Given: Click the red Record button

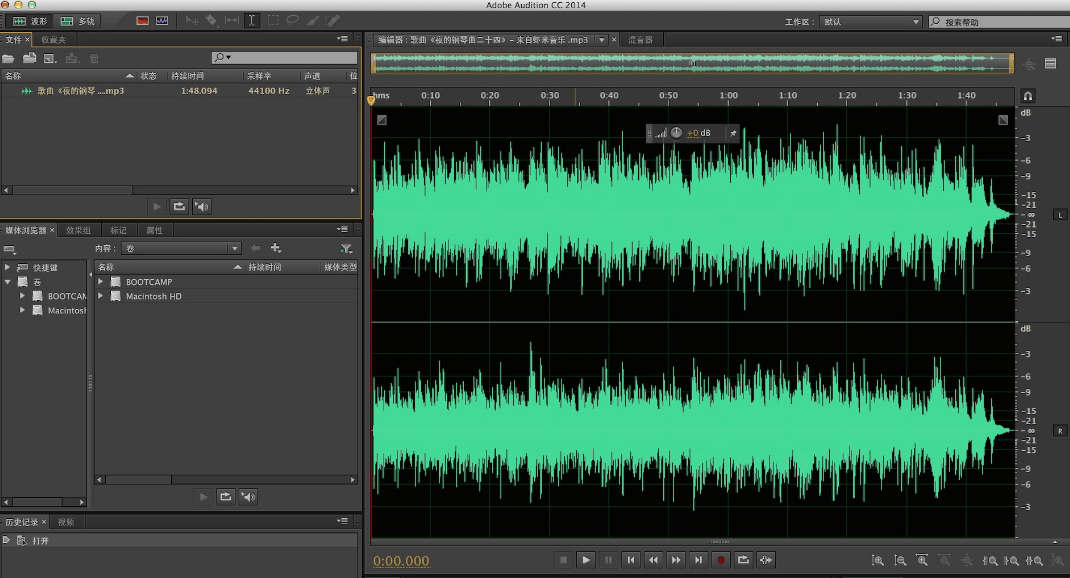Looking at the screenshot, I should pos(720,560).
